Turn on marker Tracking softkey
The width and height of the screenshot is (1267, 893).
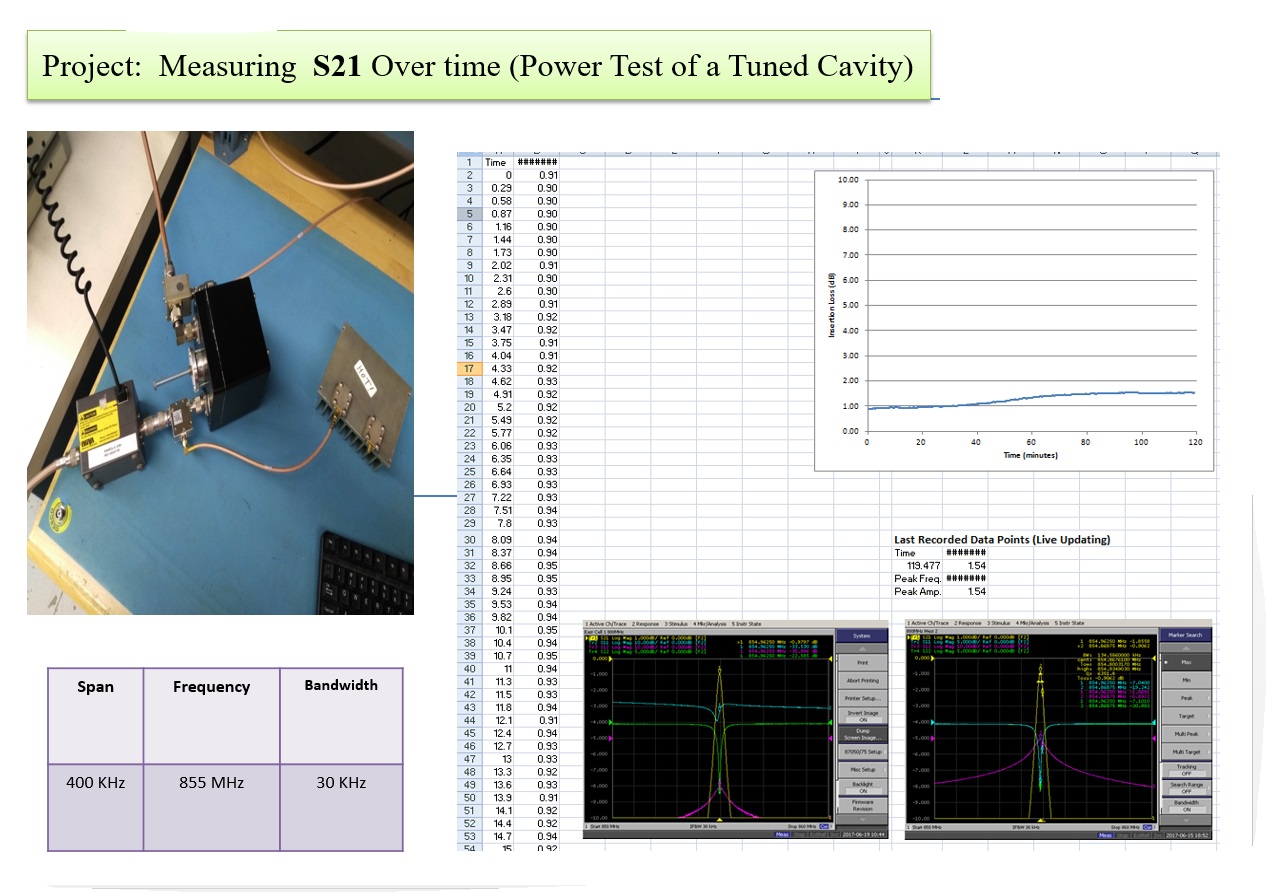(1185, 770)
